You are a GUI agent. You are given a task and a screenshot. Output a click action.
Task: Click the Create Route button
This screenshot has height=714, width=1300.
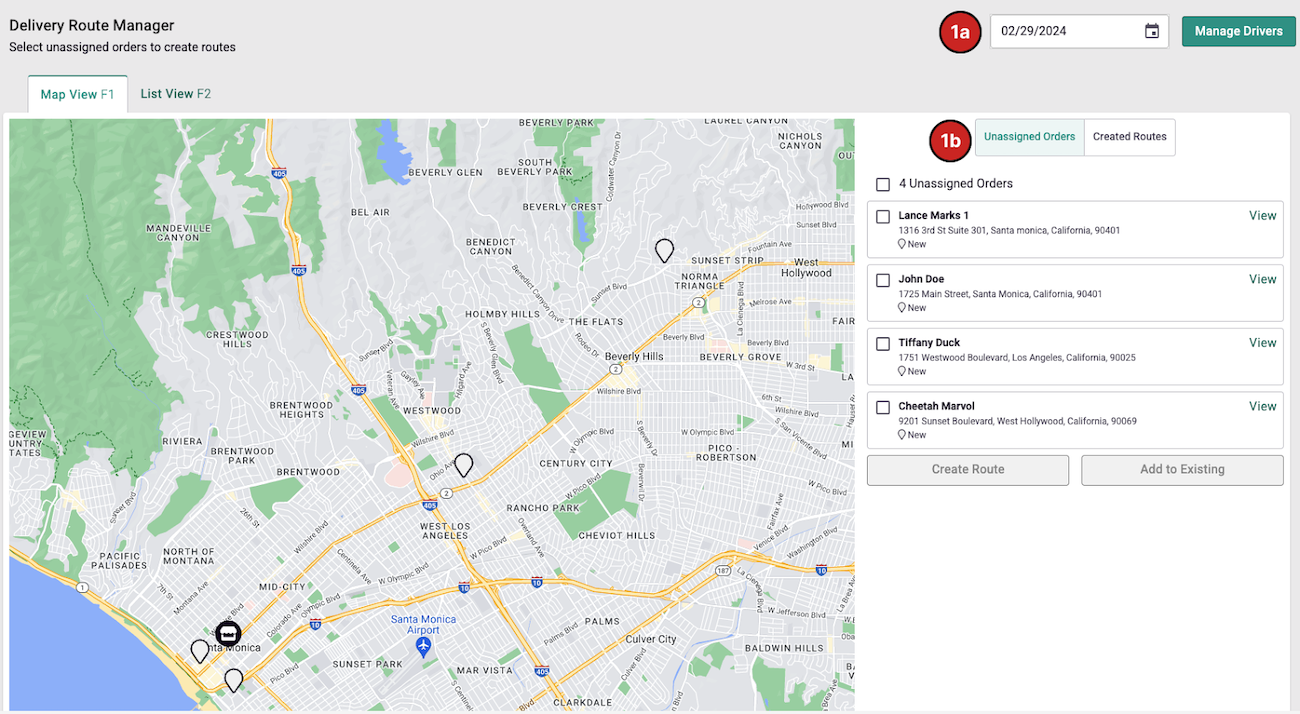coord(968,470)
